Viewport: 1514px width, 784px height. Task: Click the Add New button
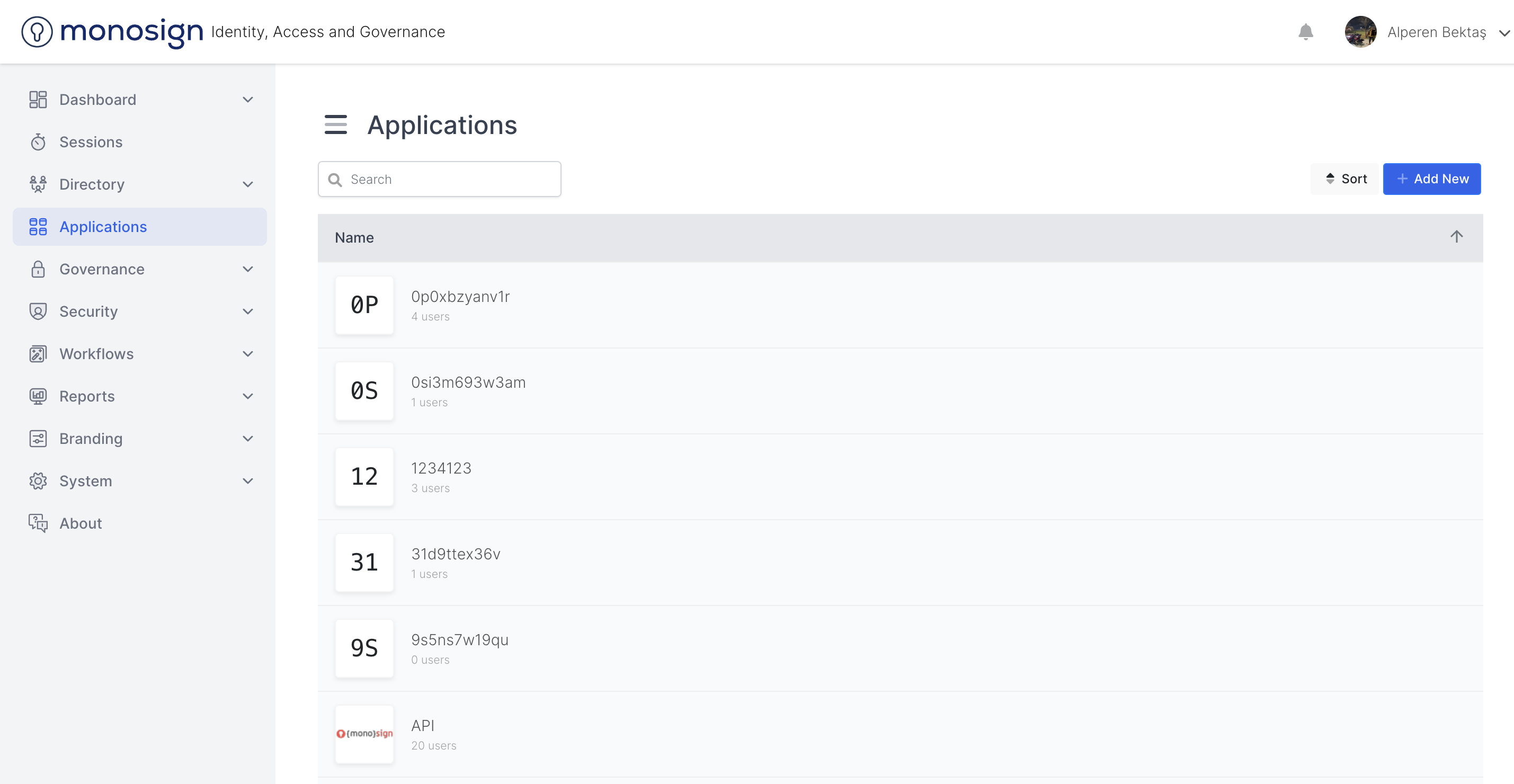1432,179
